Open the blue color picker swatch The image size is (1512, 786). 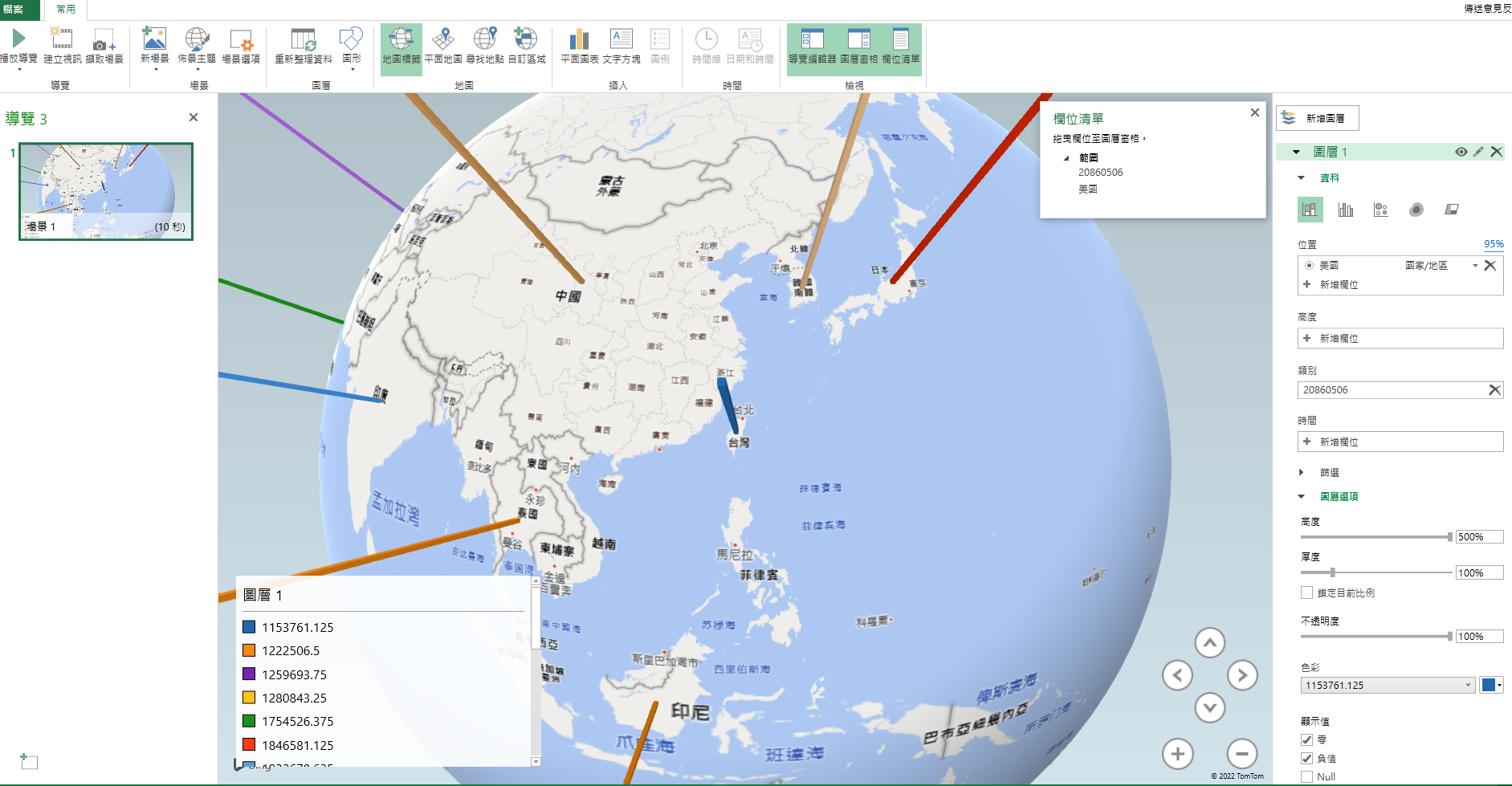(1491, 686)
